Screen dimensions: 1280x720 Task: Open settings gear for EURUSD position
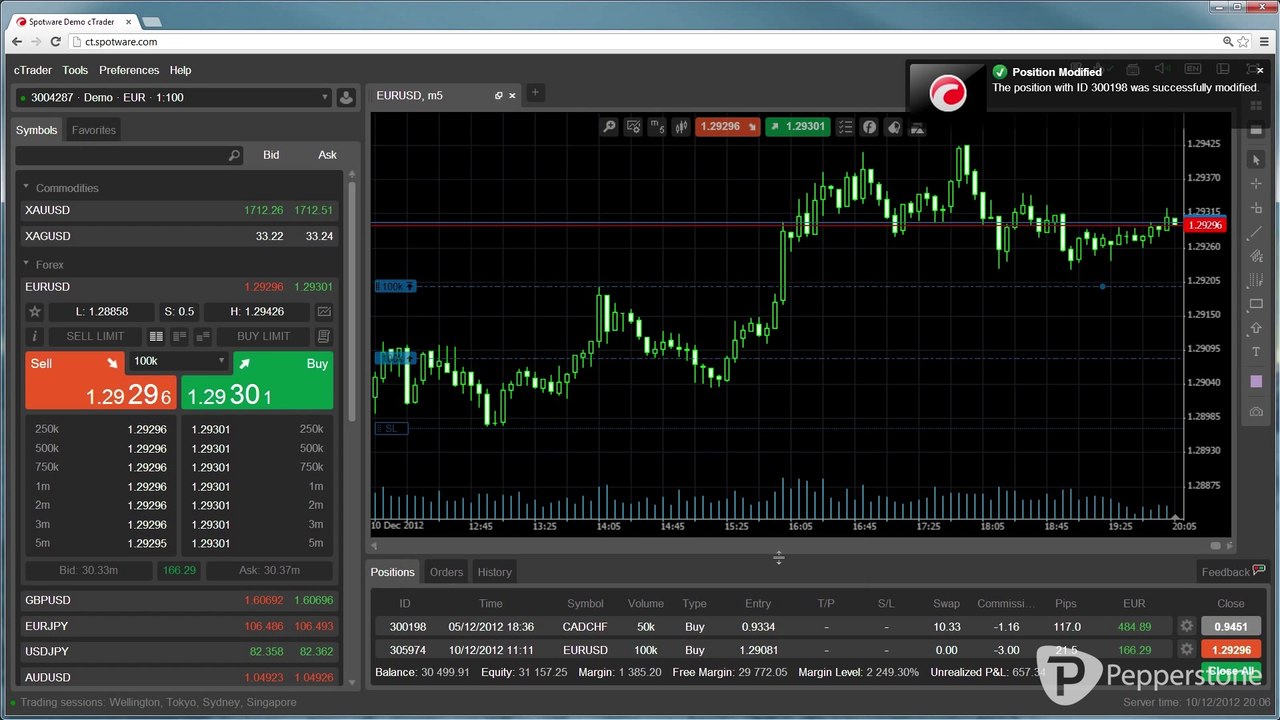tap(1187, 650)
